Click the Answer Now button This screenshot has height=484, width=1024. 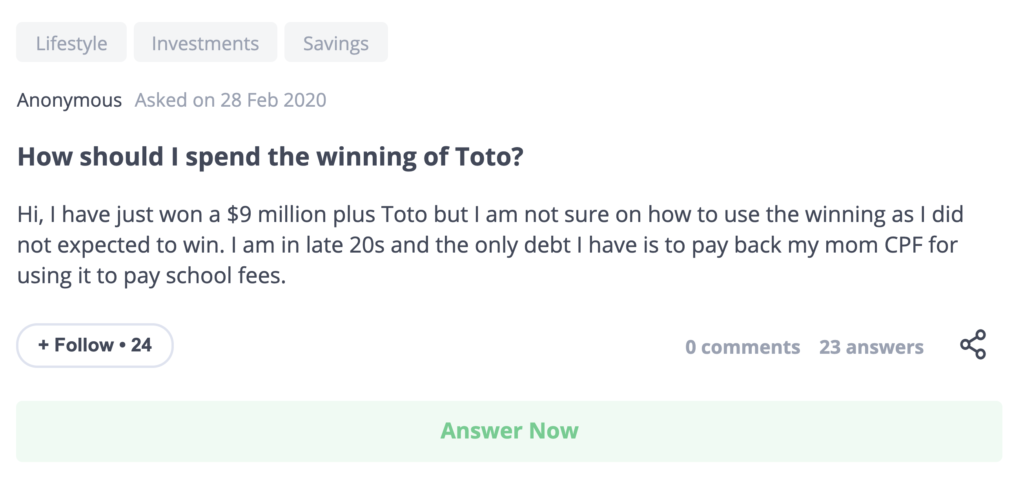point(509,431)
